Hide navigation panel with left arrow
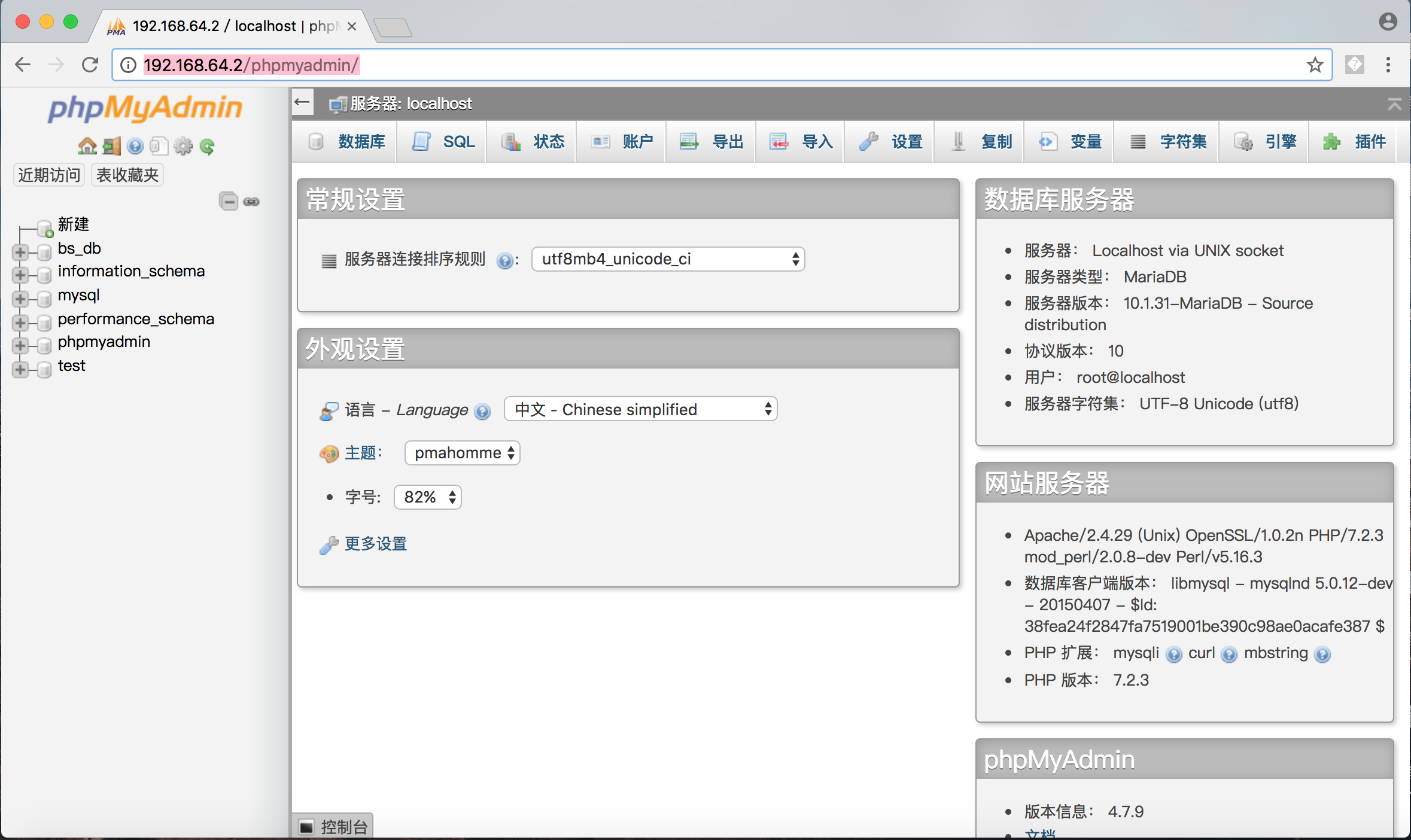 coord(303,103)
